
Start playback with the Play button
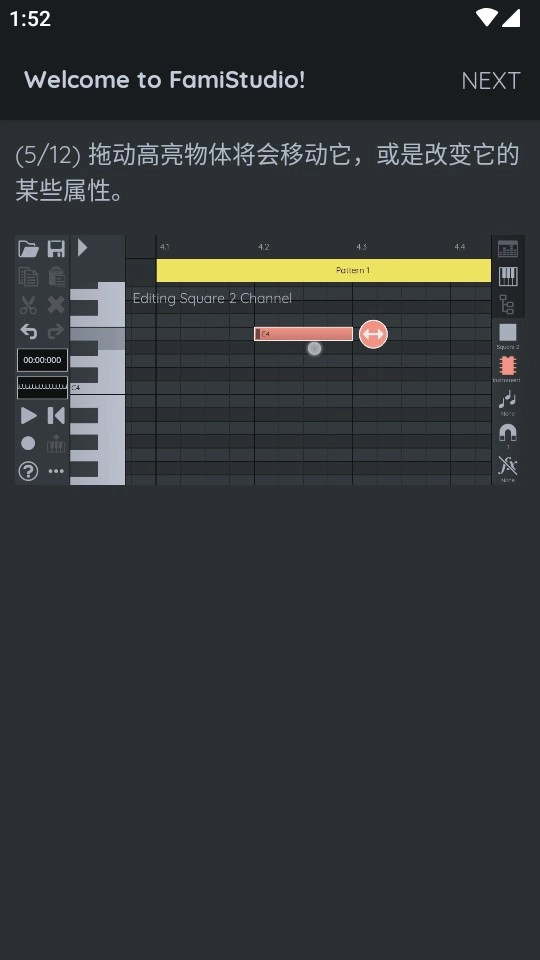[x=28, y=416]
